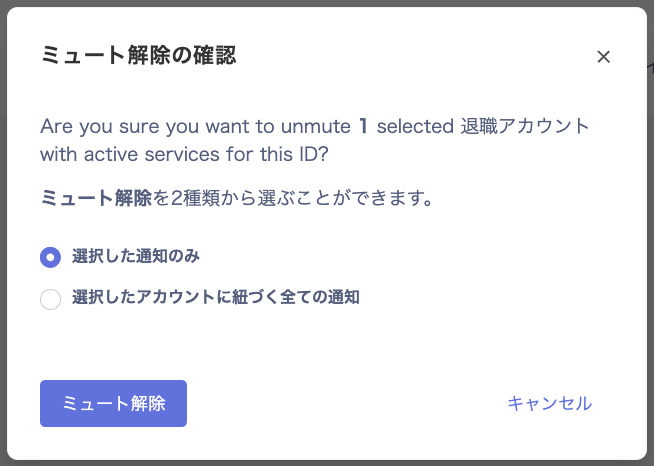Click the 選択したアカウントに紐づく全ての通知 label text

point(215,297)
